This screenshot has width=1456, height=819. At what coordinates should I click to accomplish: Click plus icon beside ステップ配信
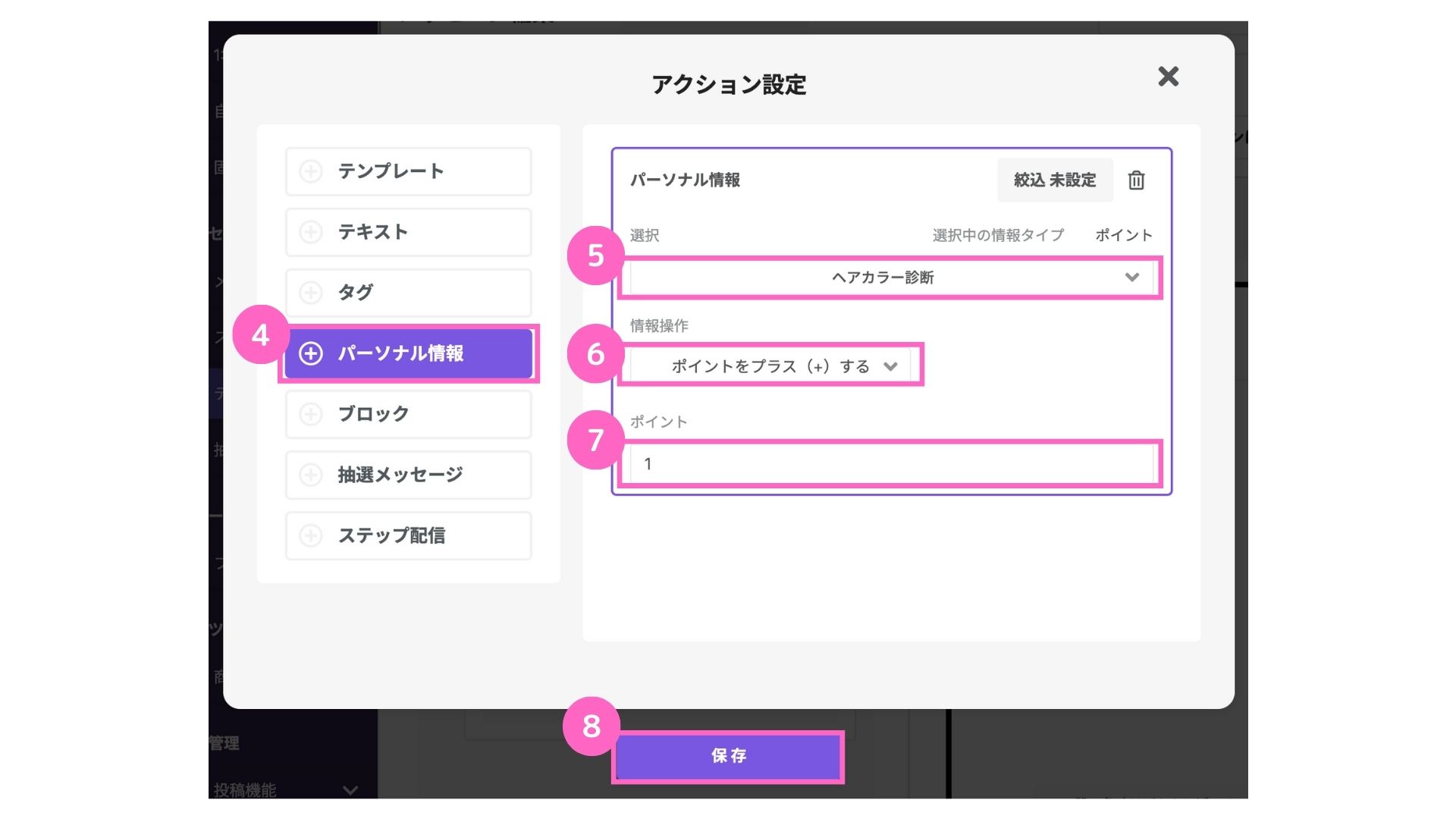tap(311, 535)
